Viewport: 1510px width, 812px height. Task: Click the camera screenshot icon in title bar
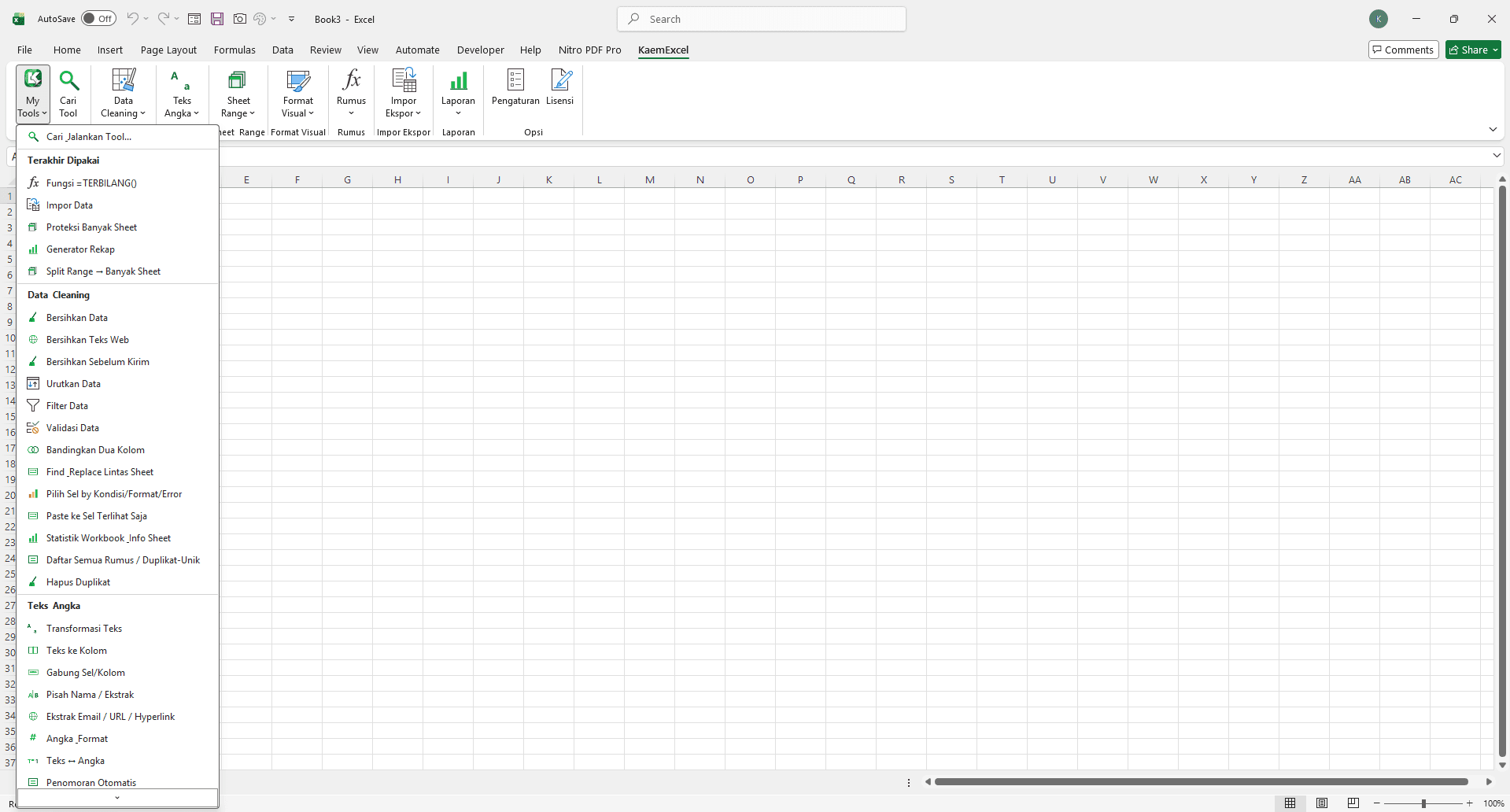click(240, 19)
